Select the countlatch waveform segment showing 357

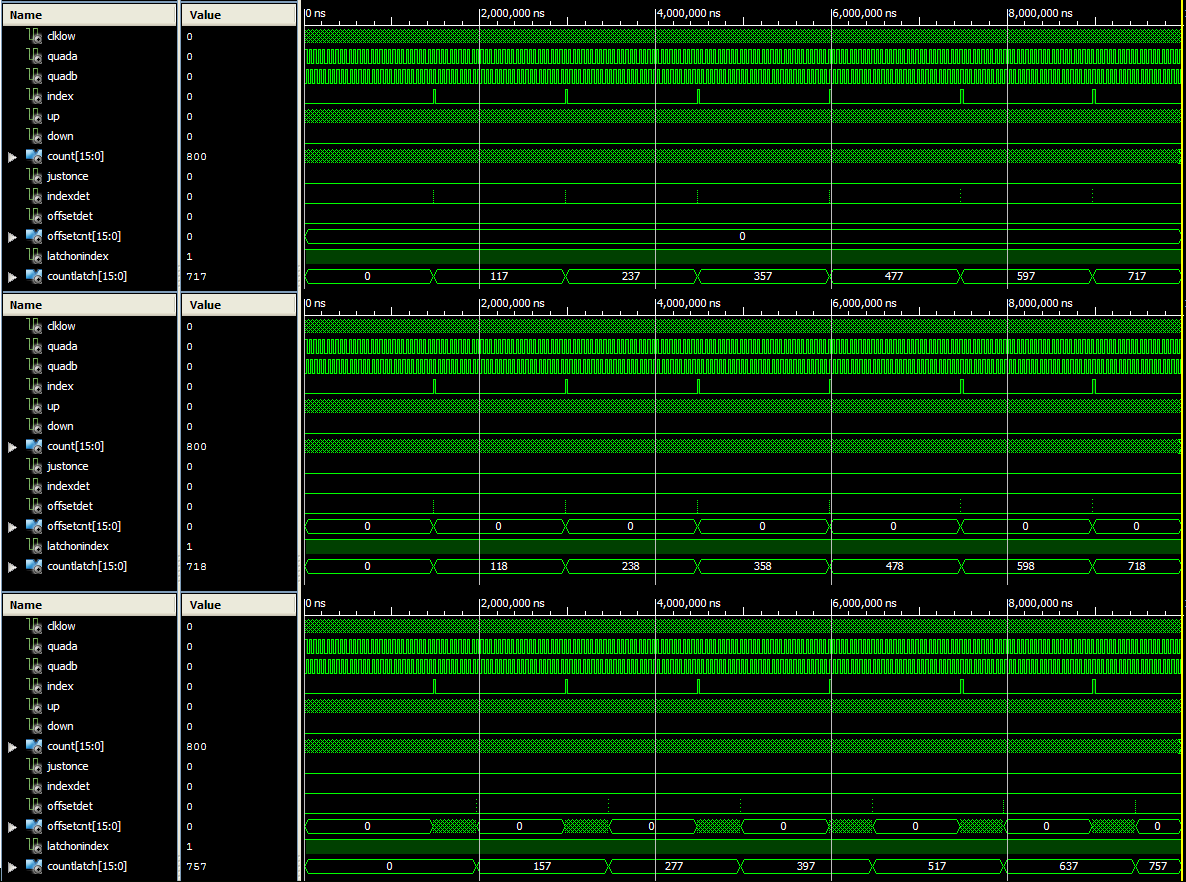[x=763, y=276]
